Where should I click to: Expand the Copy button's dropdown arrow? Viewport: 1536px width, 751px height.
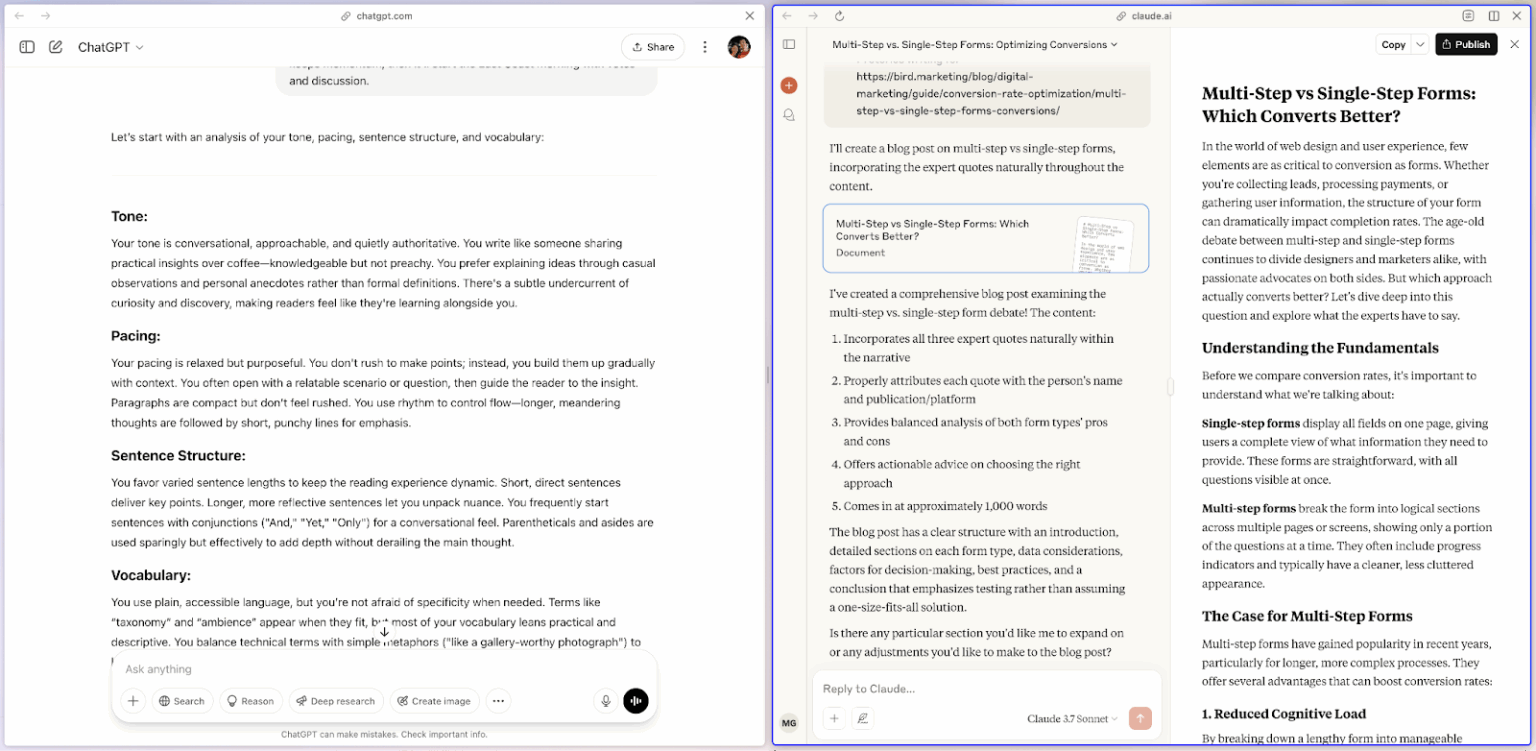[x=1421, y=44]
